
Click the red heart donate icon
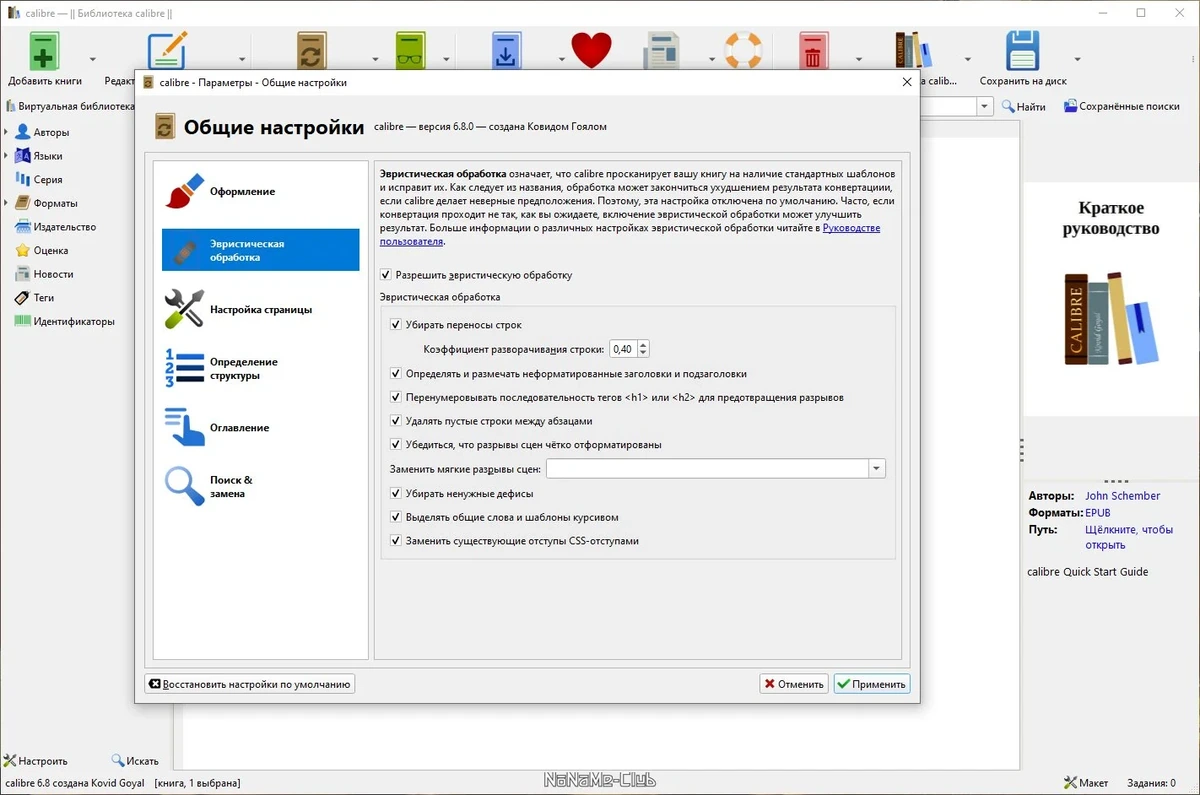[591, 51]
